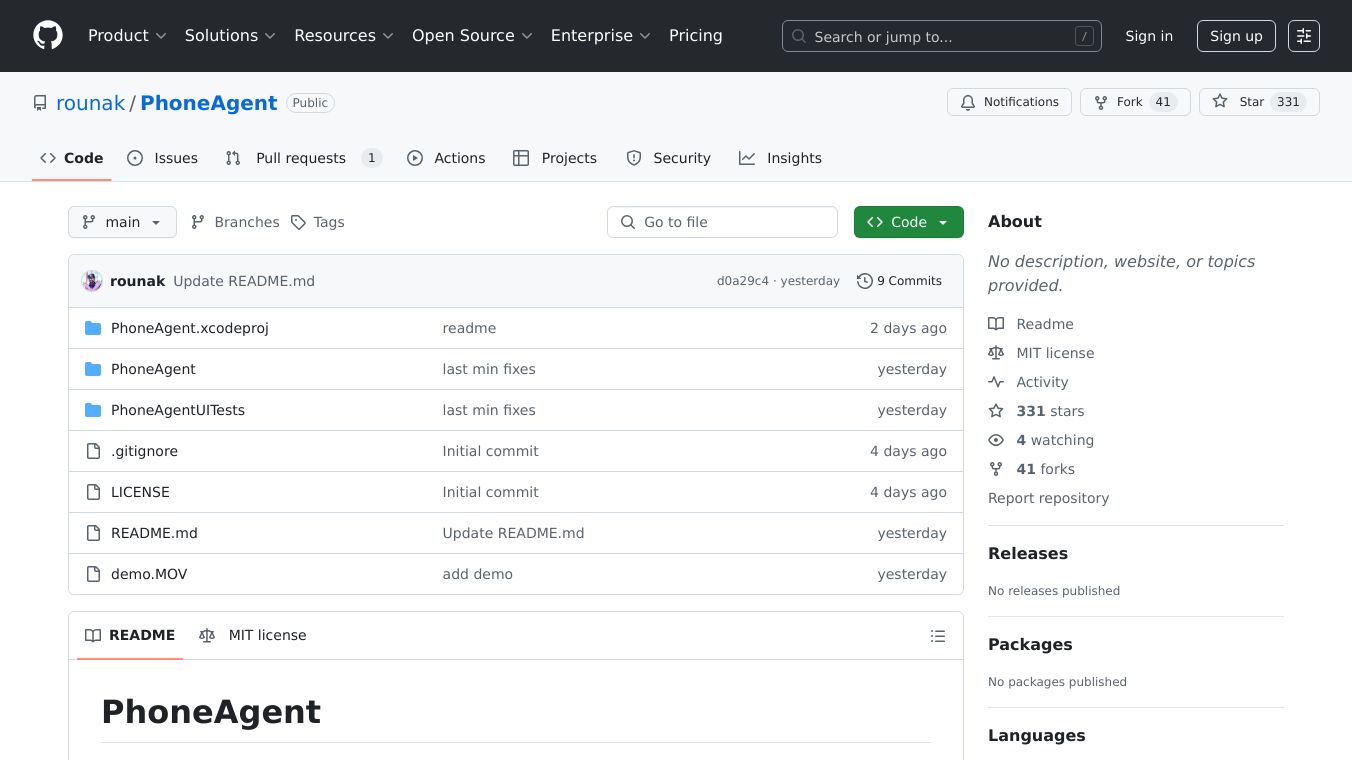
Task: Click the Go to file field
Action: (722, 222)
